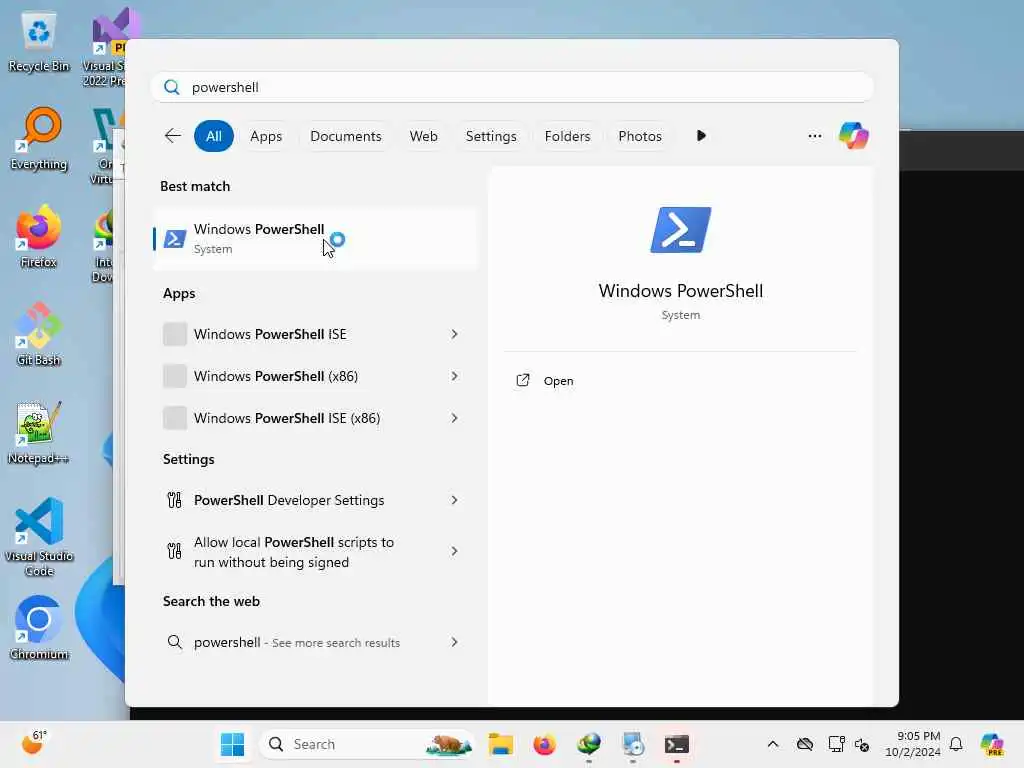The image size is (1024, 768).
Task: Select the All filter tab
Action: [214, 136]
